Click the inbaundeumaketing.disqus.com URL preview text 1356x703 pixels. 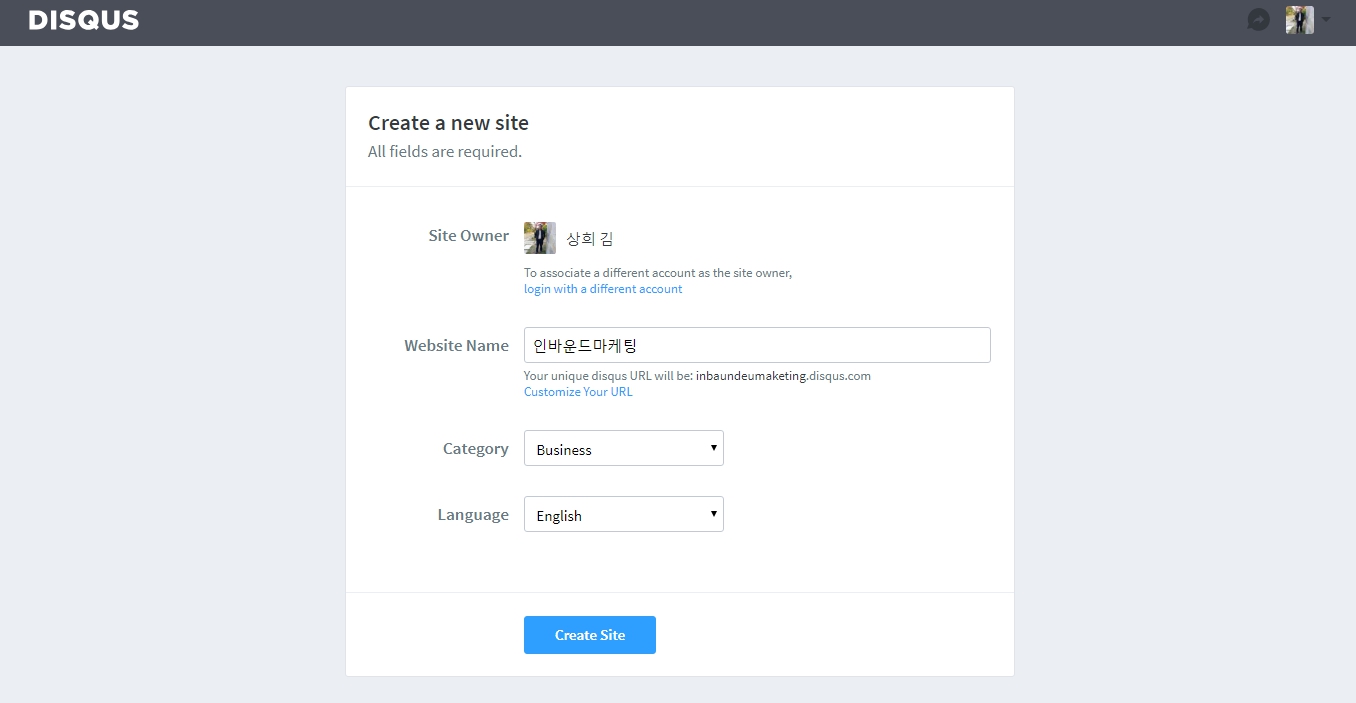783,376
